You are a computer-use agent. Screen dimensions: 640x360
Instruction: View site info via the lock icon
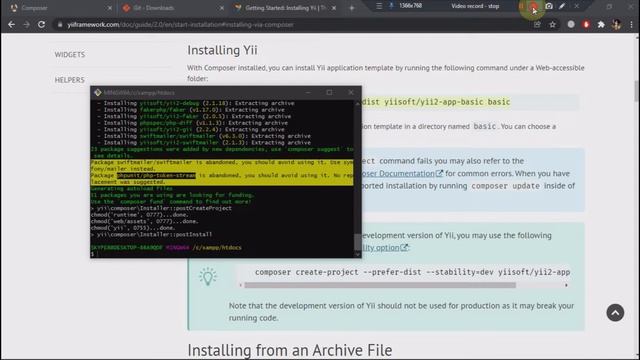pos(60,24)
